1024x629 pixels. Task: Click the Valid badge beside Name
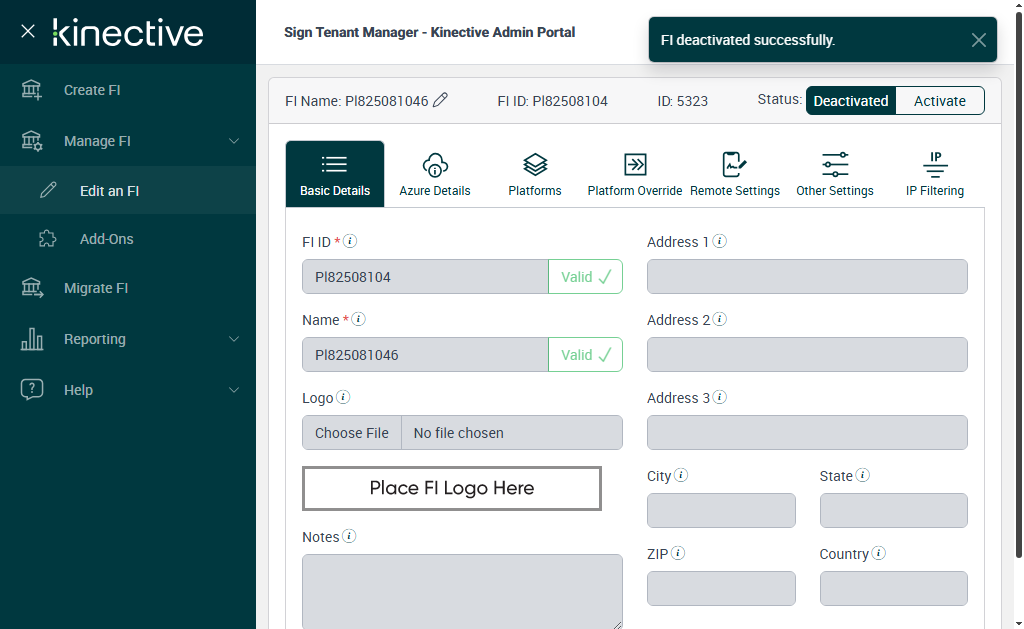(586, 355)
